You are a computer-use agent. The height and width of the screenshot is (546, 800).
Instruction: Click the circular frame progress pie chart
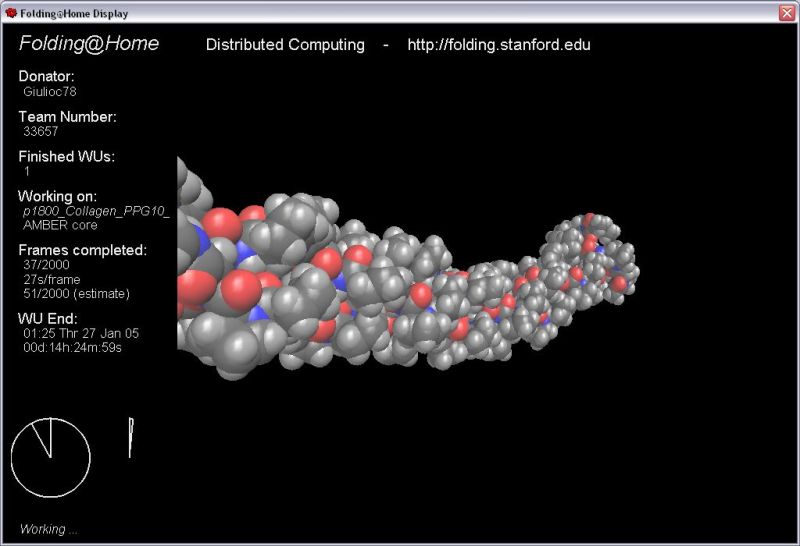[x=50, y=458]
